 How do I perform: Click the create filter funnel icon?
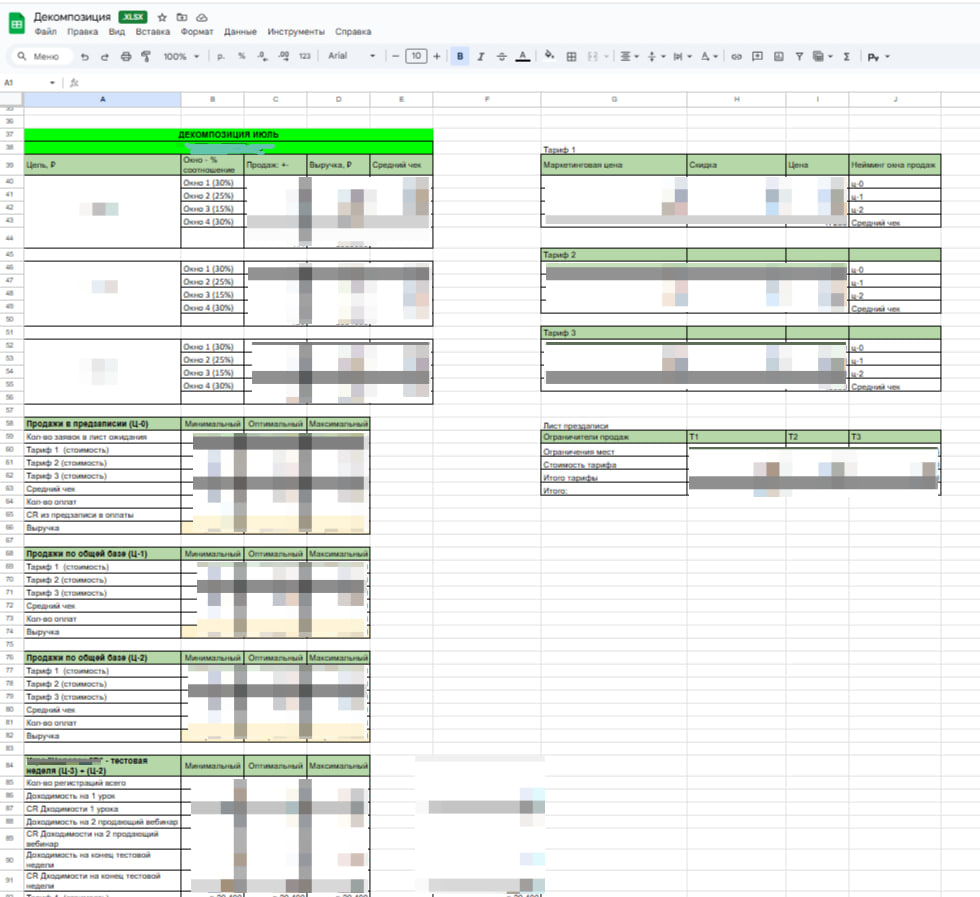[799, 57]
